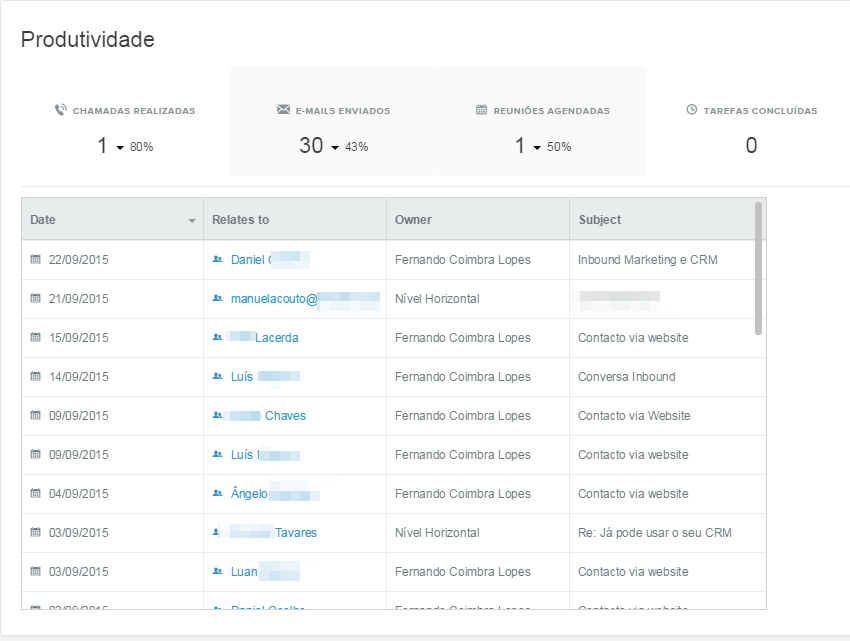Click calendar icon in the 22/09/2015 row
Viewport: 850px width, 641px height.
tap(36, 259)
